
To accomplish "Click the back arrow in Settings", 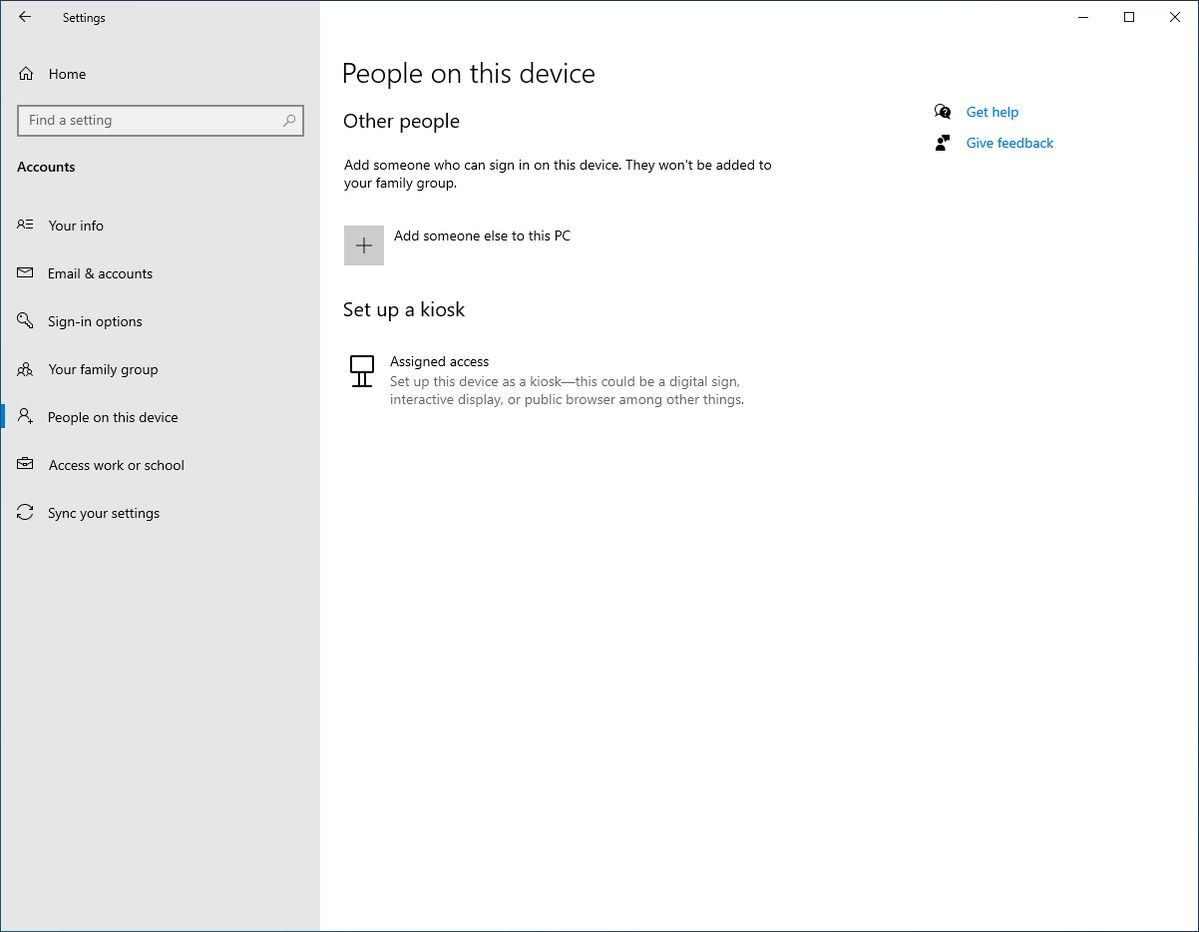I will coord(24,17).
